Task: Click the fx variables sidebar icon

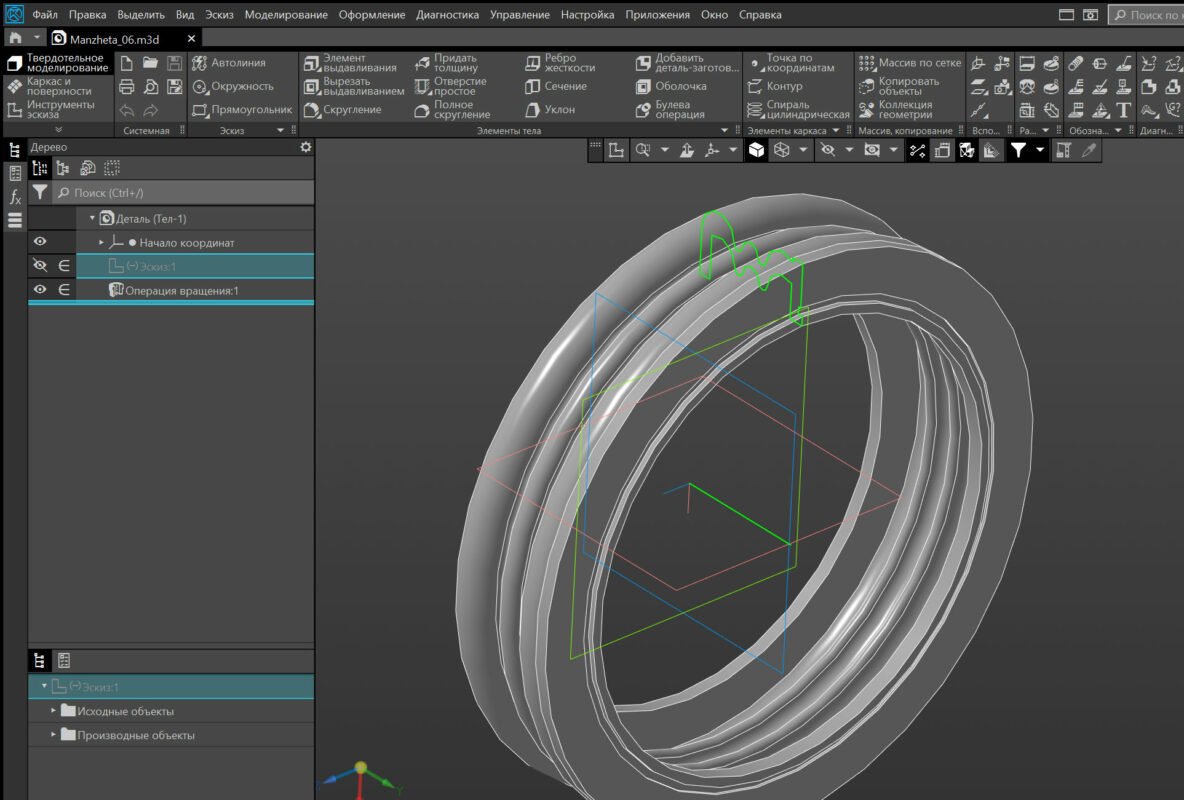Action: (14, 197)
